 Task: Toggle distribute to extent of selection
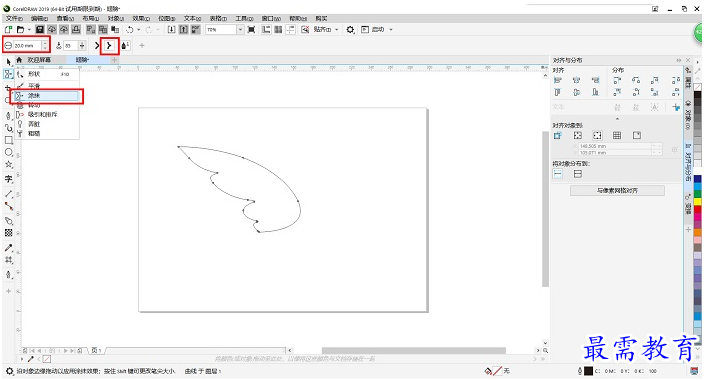point(558,174)
